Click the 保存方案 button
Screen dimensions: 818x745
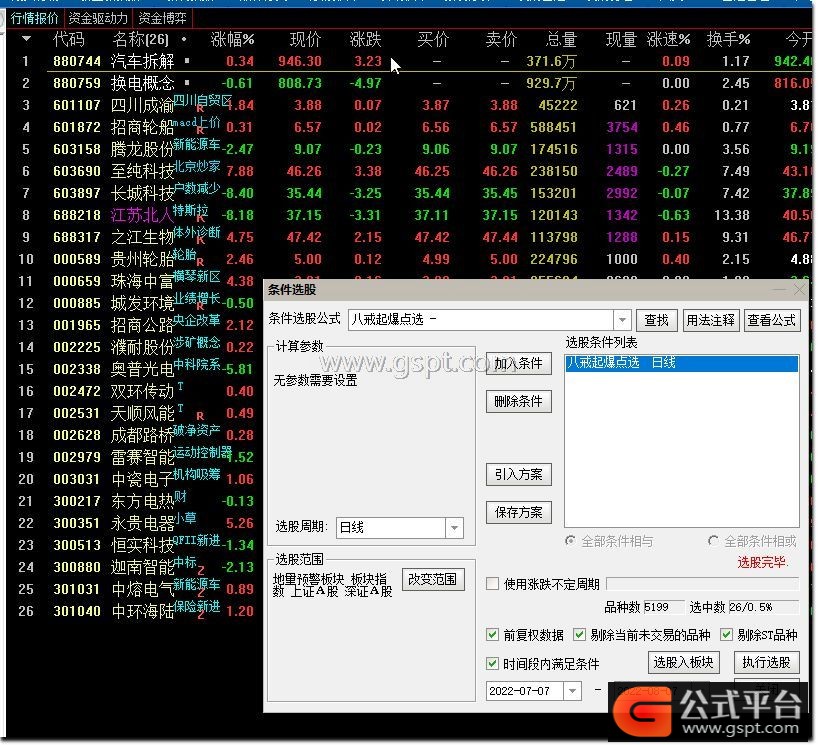click(519, 512)
